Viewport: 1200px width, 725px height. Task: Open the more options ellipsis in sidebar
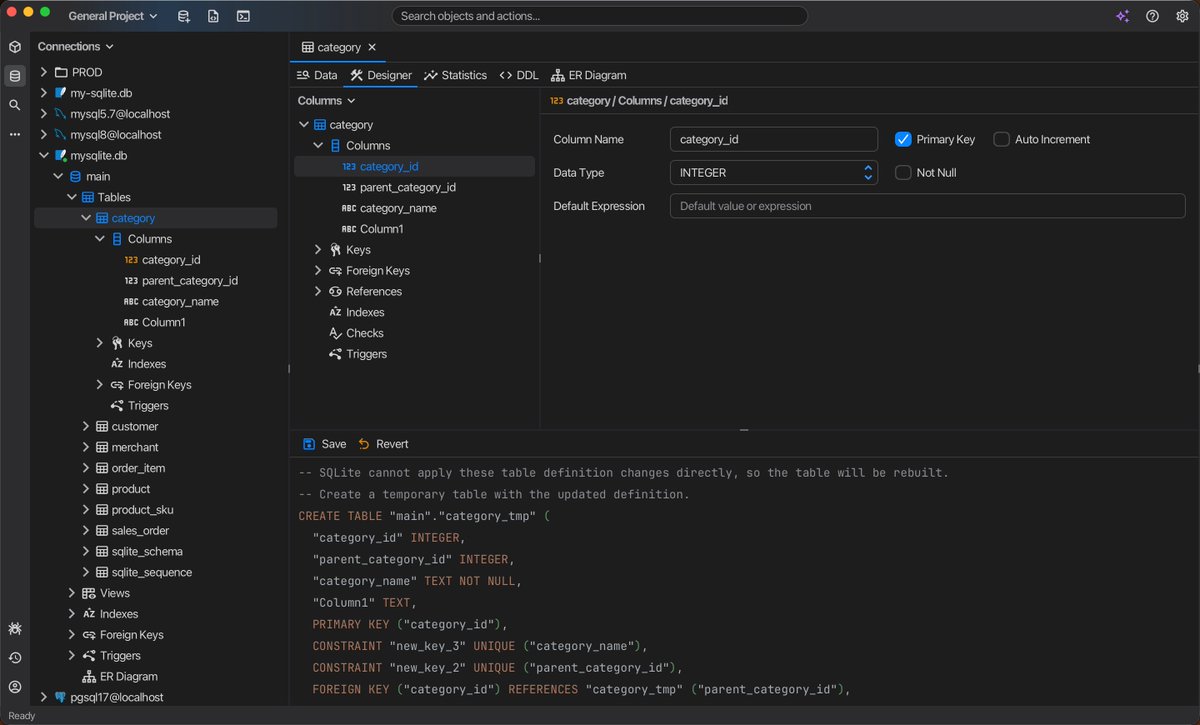15,134
